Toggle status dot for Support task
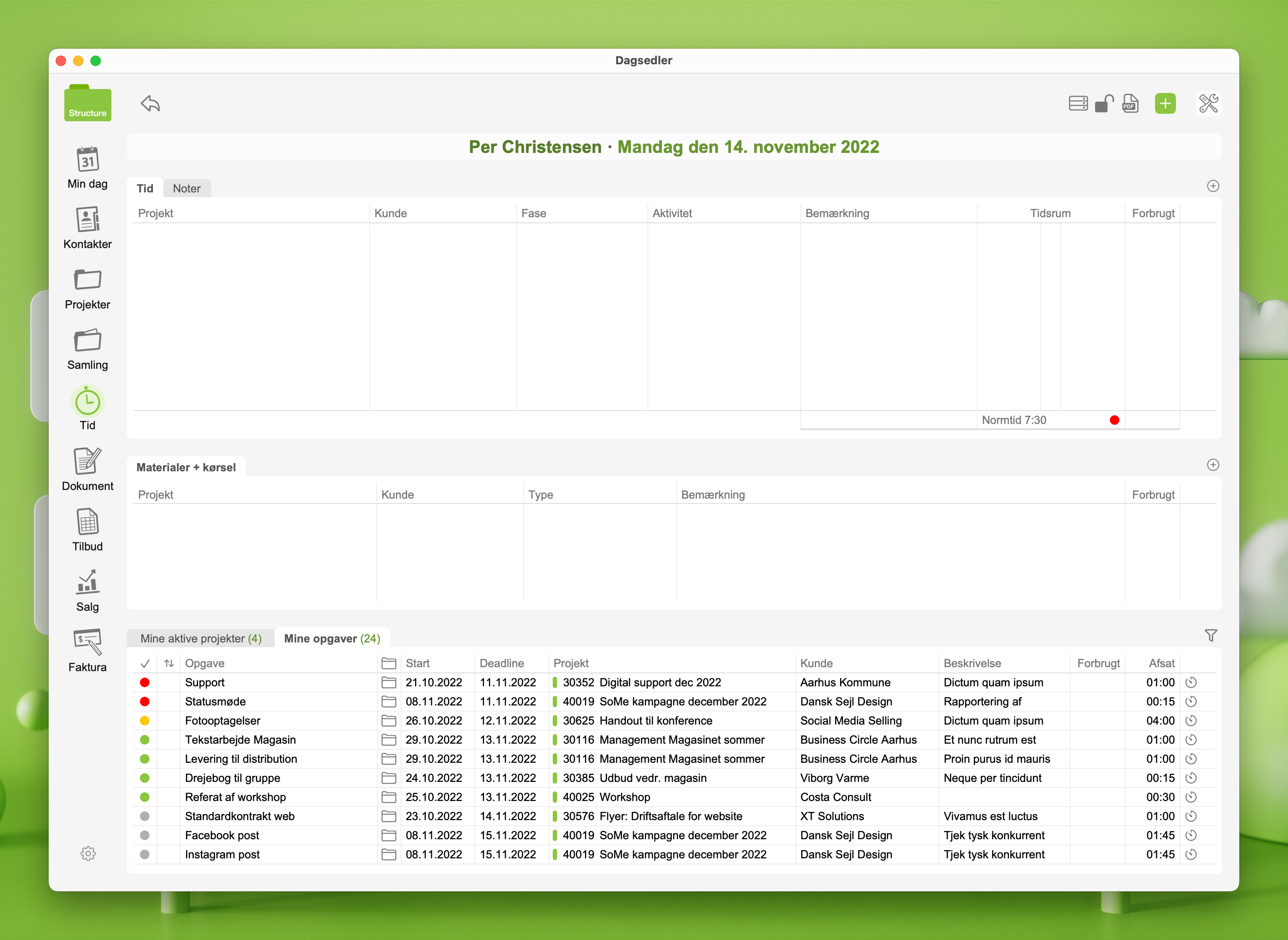The width and height of the screenshot is (1288, 940). point(145,682)
